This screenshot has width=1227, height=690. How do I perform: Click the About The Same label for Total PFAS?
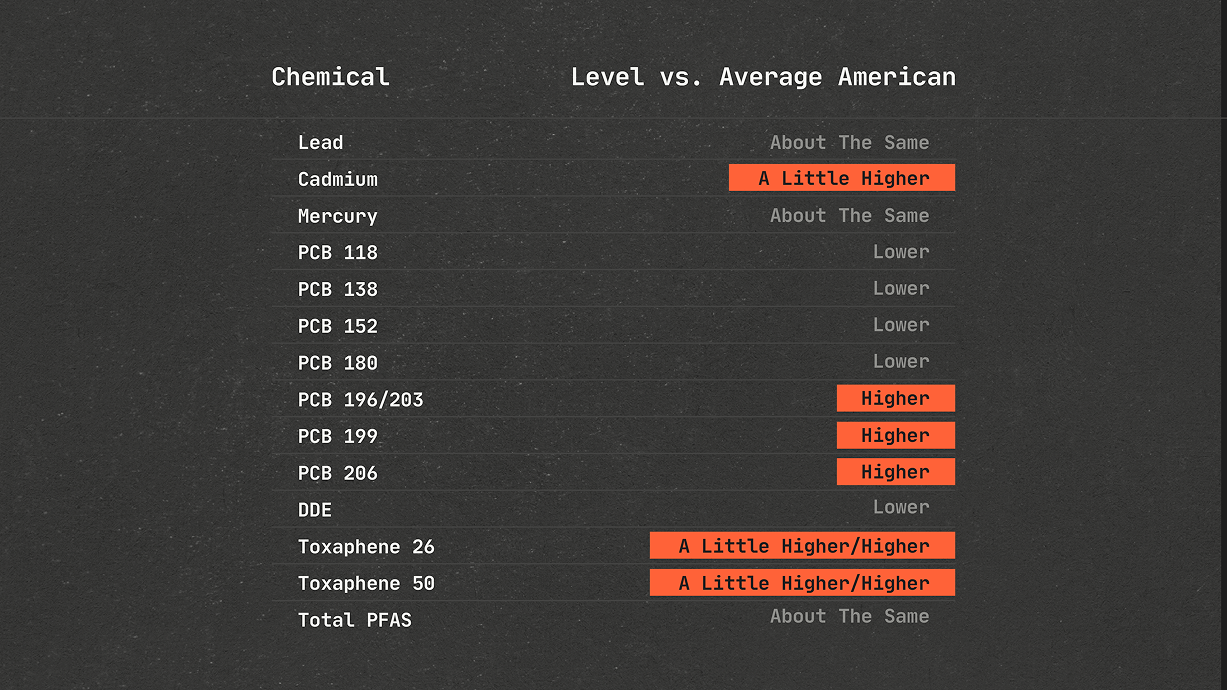click(x=849, y=616)
